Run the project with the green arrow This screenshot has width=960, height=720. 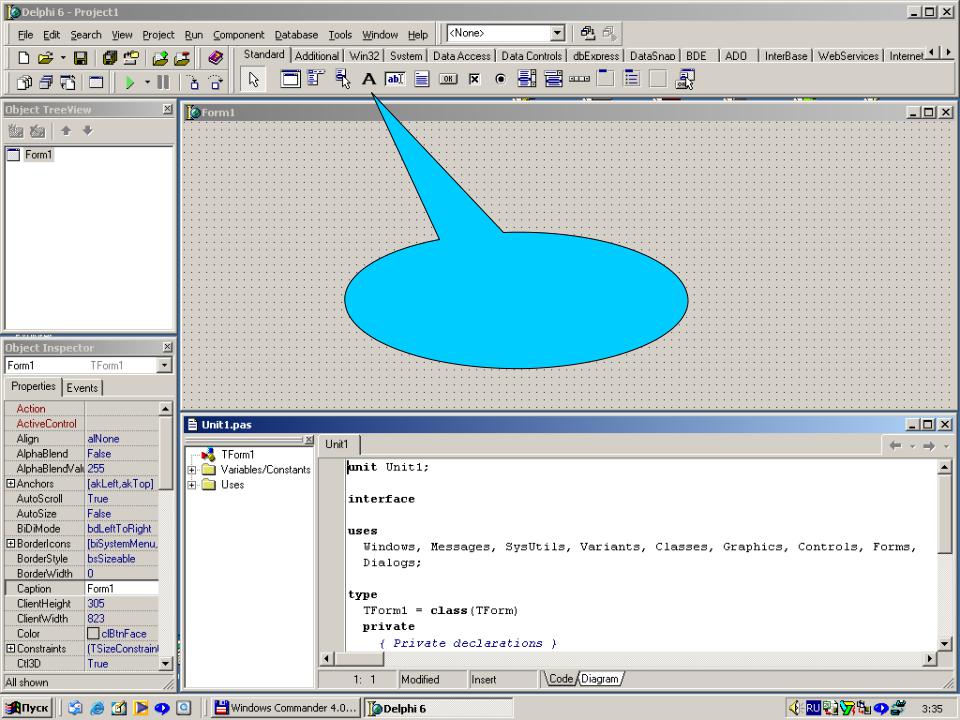[x=129, y=82]
